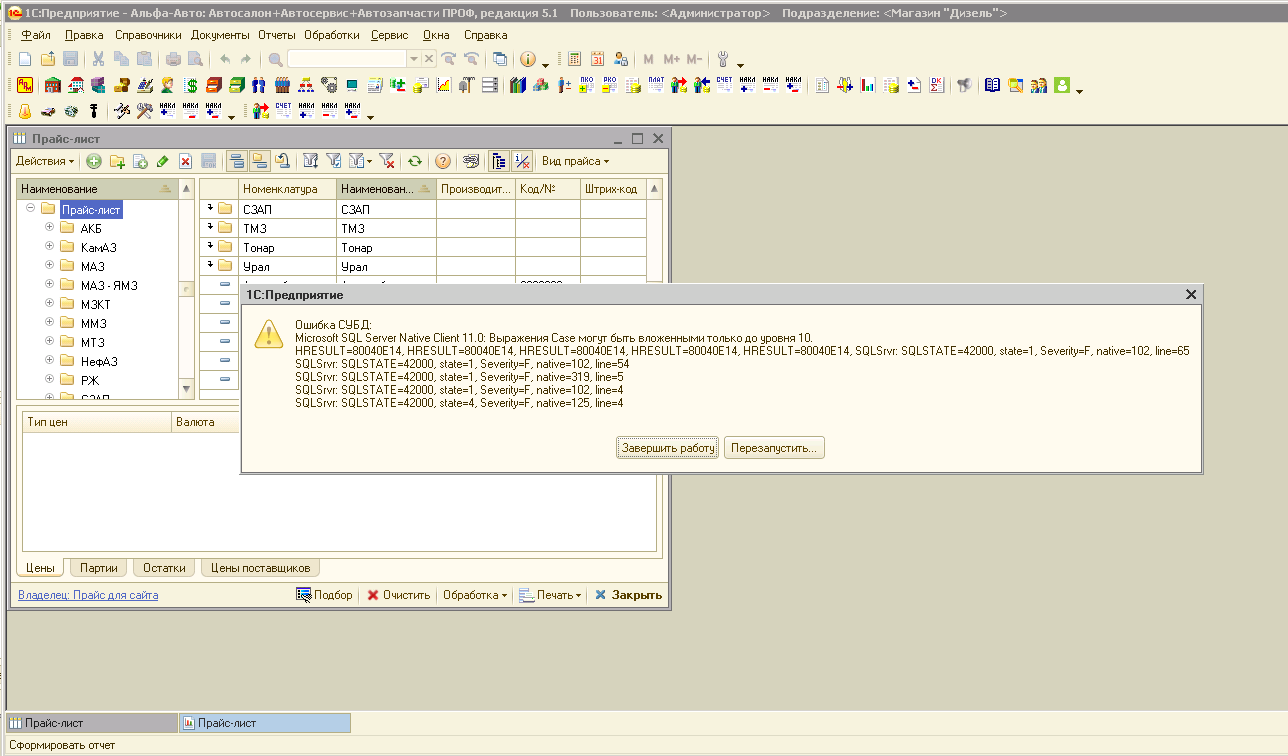Viewport: 1288px width, 756px height.
Task: Open the calculator icon
Action: [575, 59]
